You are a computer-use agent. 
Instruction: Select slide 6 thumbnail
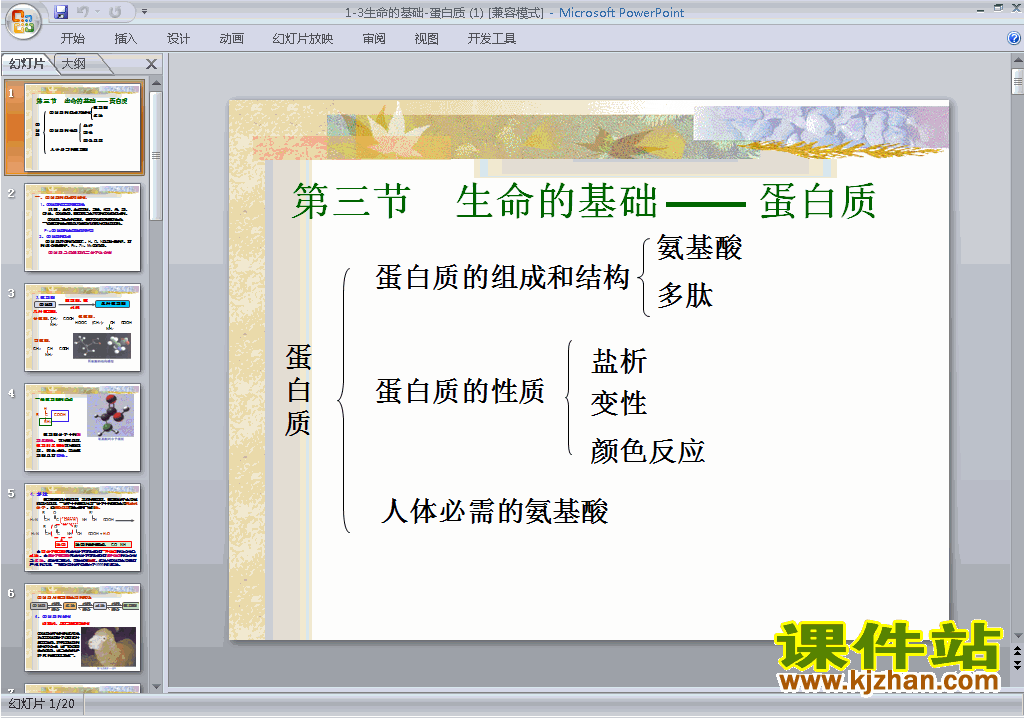tap(82, 627)
